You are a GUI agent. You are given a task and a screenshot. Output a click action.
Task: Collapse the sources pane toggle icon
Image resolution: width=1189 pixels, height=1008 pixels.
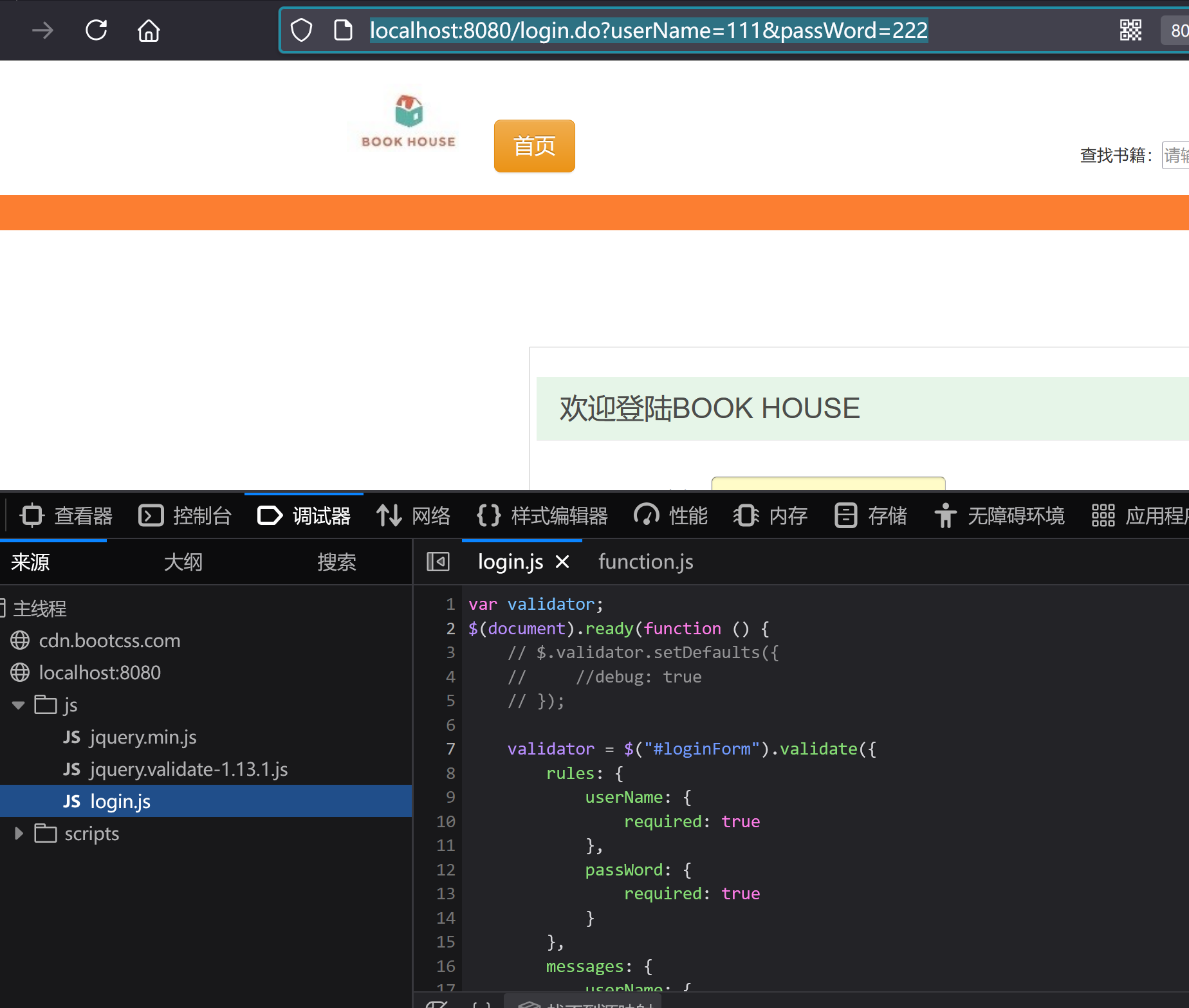tap(438, 562)
